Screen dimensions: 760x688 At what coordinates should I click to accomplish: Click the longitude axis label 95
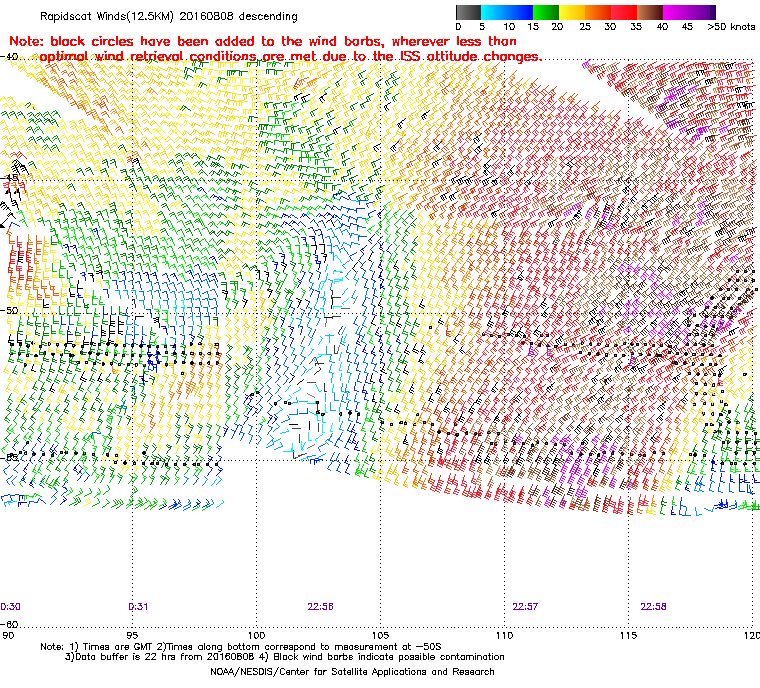click(132, 635)
